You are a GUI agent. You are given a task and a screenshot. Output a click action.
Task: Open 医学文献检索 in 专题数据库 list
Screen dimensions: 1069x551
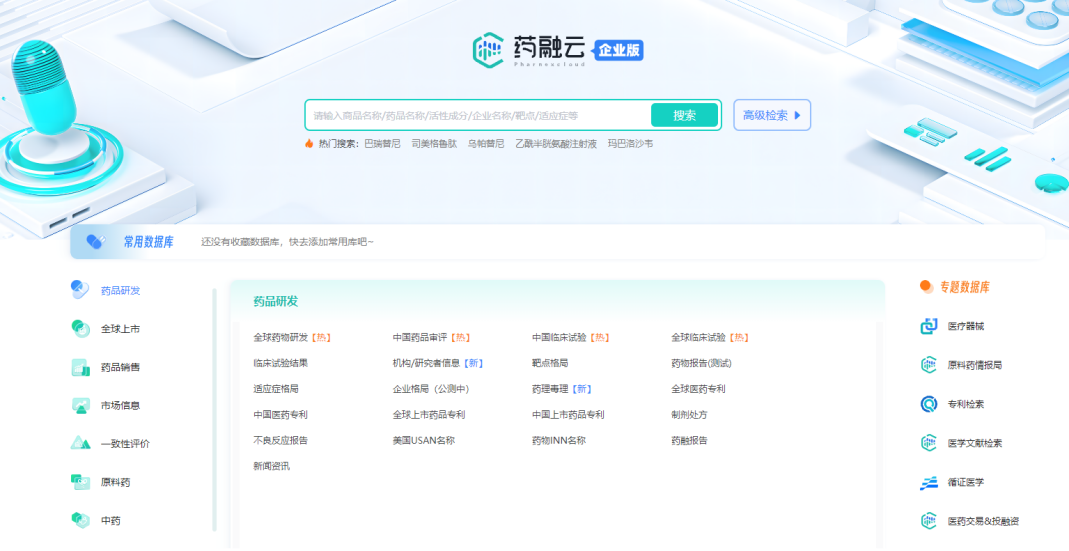click(x=974, y=443)
